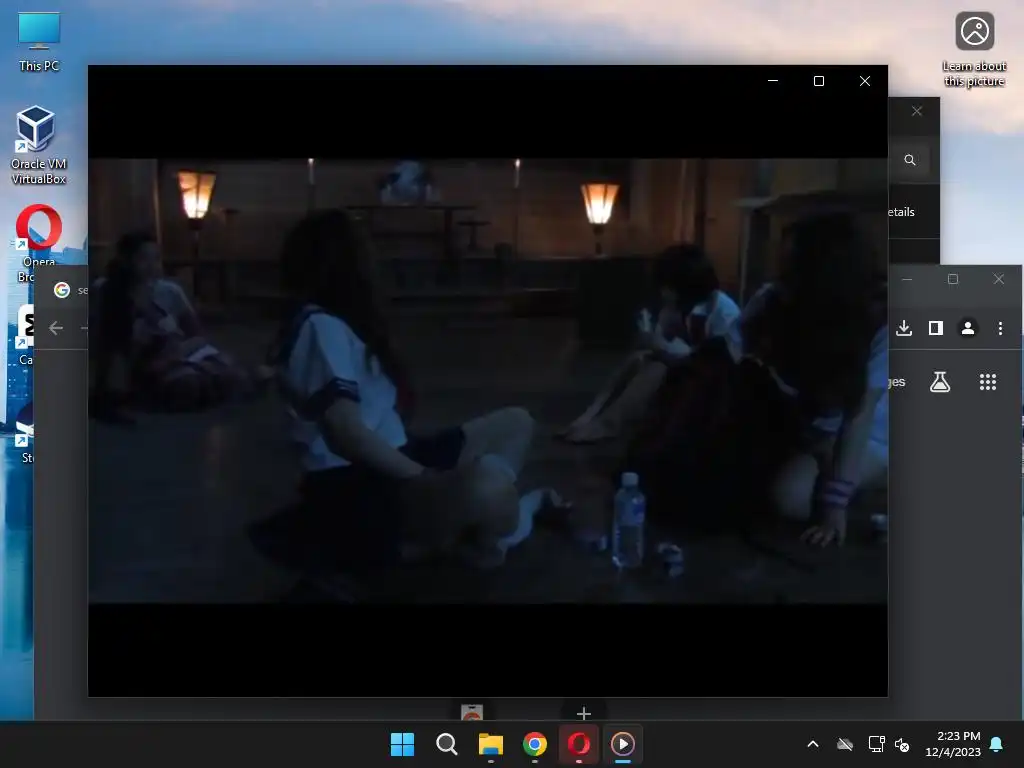Open notifications bell icon
This screenshot has width=1024, height=768.
[996, 744]
